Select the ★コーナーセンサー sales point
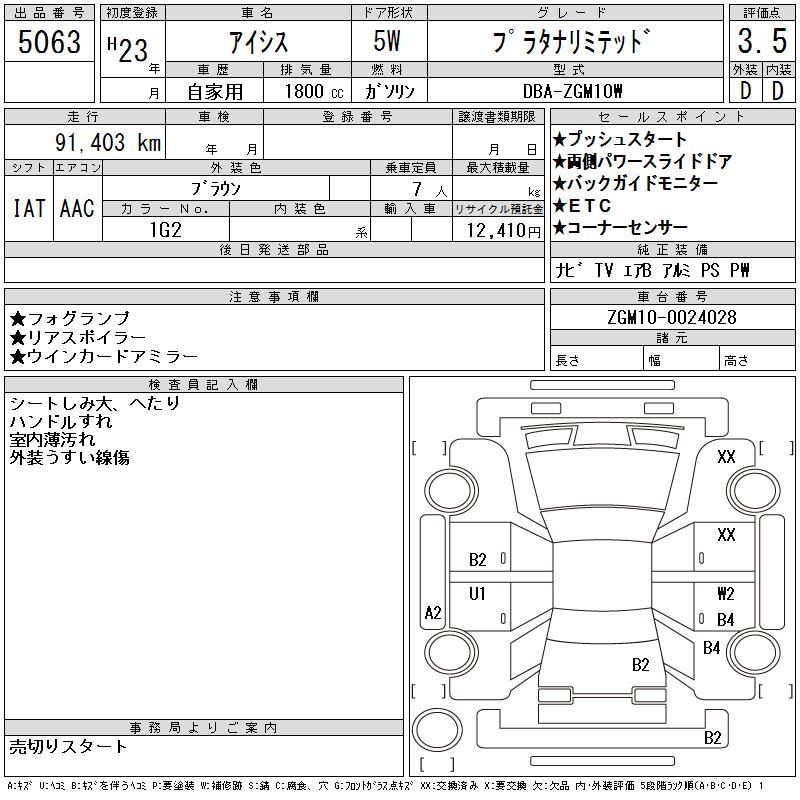The image size is (800, 800). (x=620, y=228)
